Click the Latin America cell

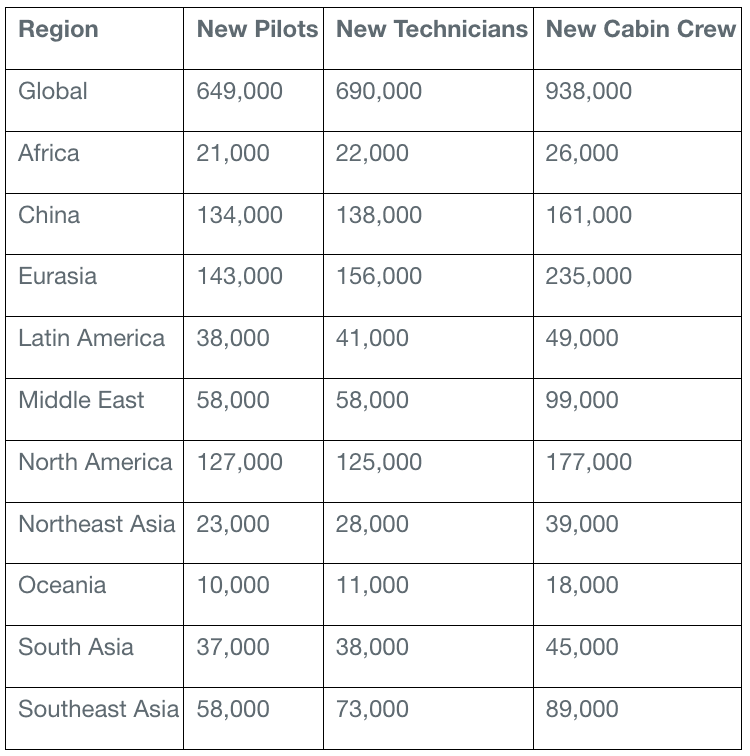click(91, 338)
